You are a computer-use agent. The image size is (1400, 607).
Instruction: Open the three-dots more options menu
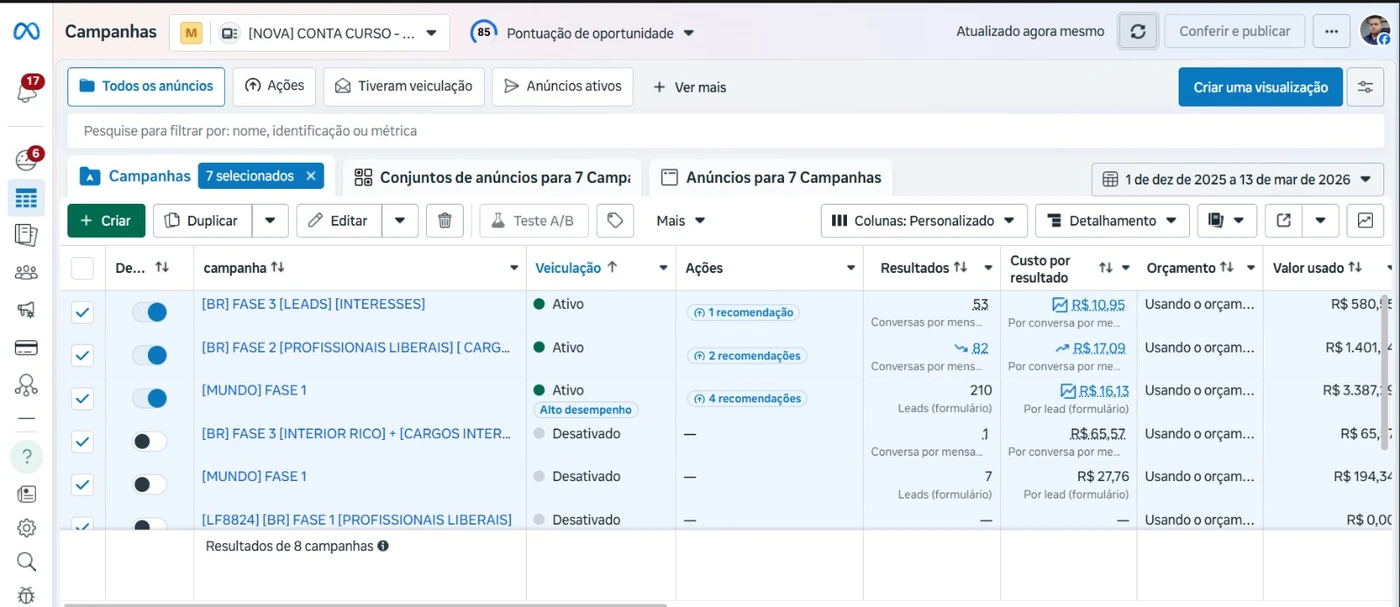tap(1331, 31)
